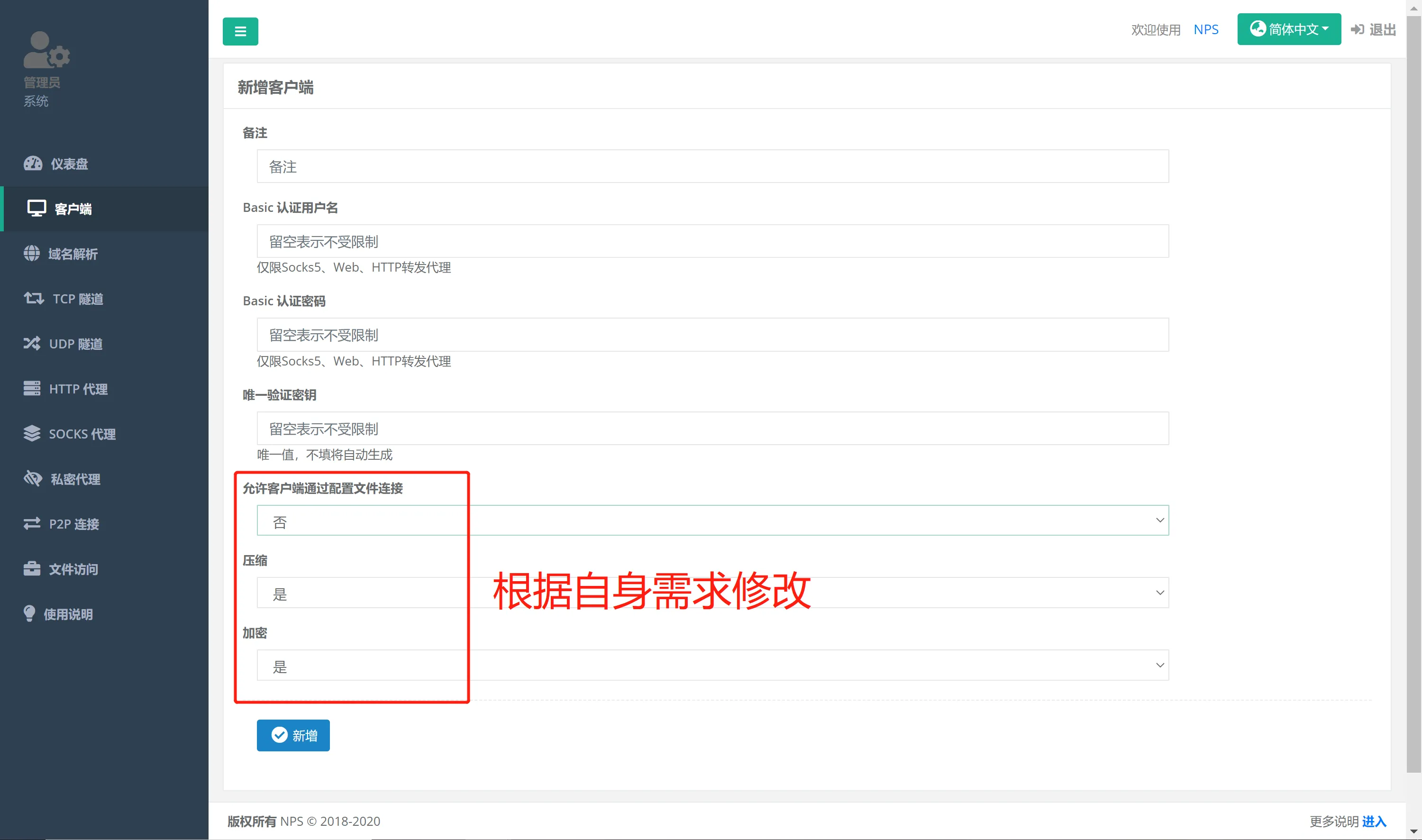
Task: Open the 简体中文 language dropdown
Action: pyautogui.click(x=1288, y=29)
